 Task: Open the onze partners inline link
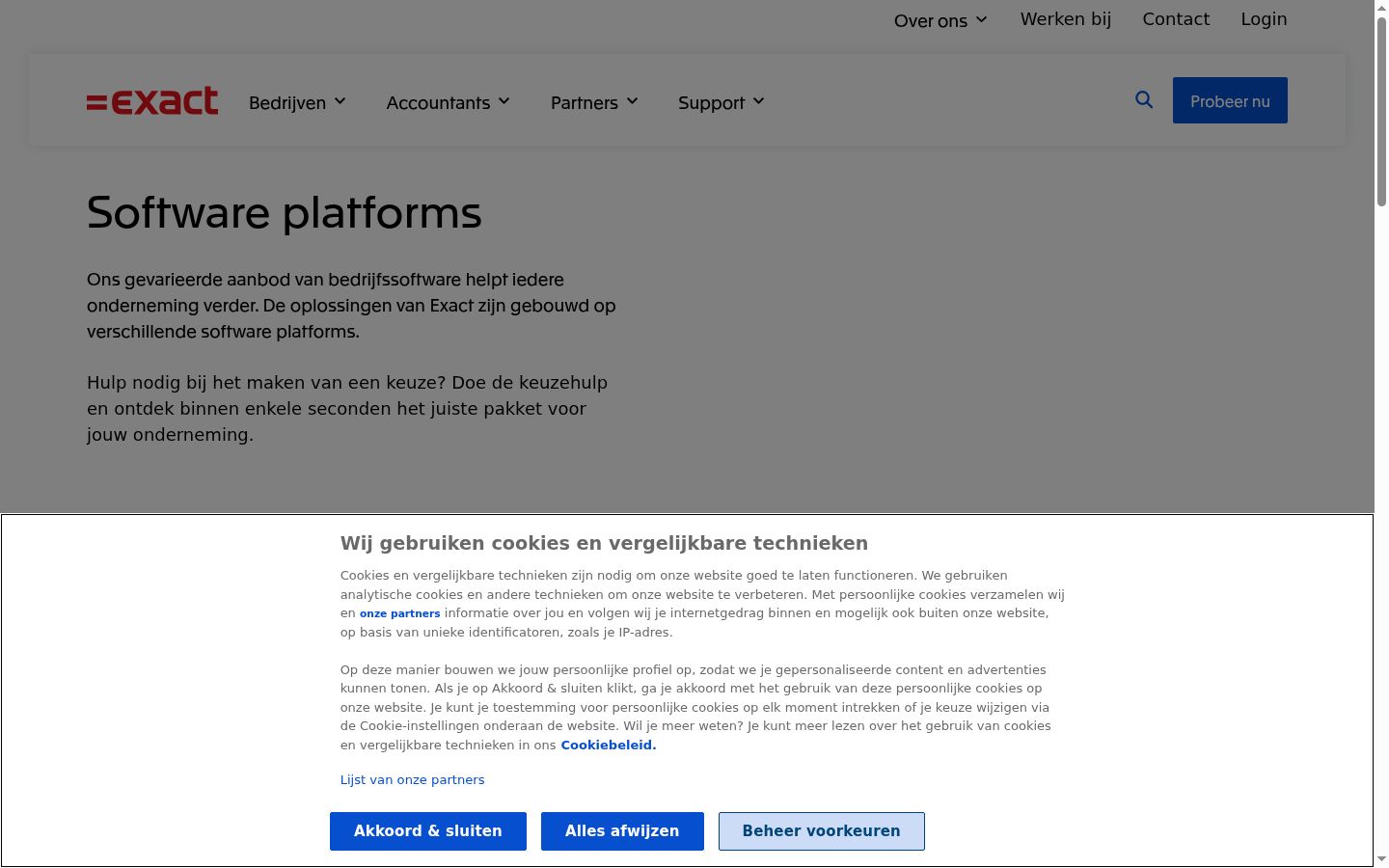[399, 613]
